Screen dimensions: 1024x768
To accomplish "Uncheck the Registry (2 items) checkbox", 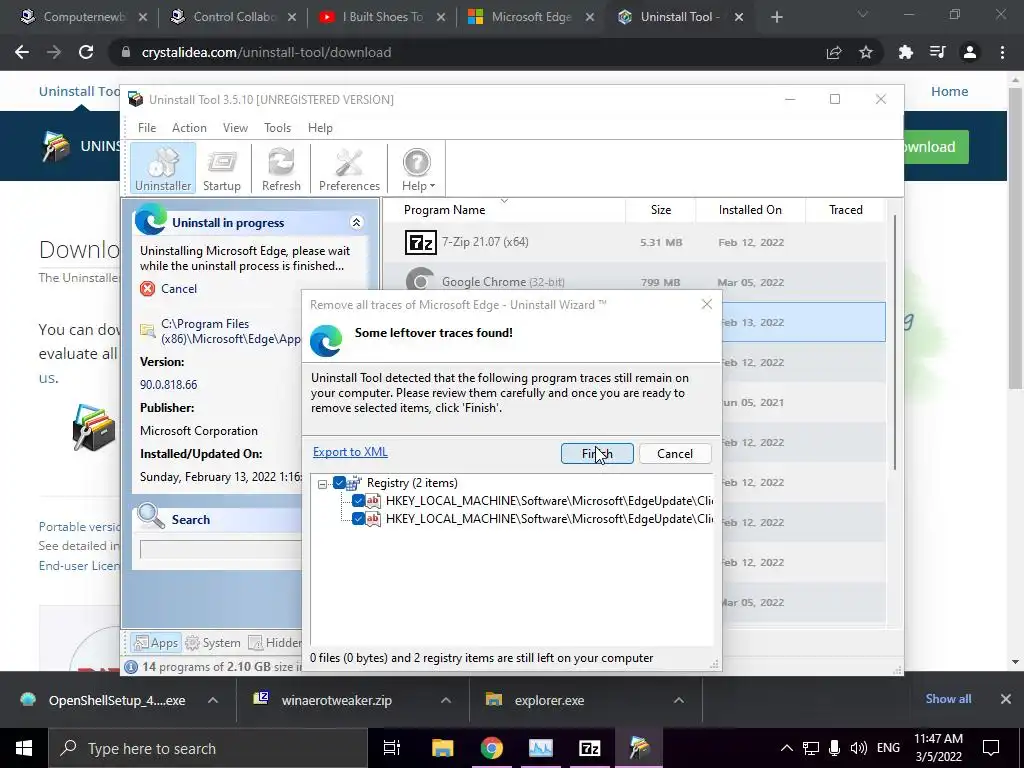I will click(339, 483).
